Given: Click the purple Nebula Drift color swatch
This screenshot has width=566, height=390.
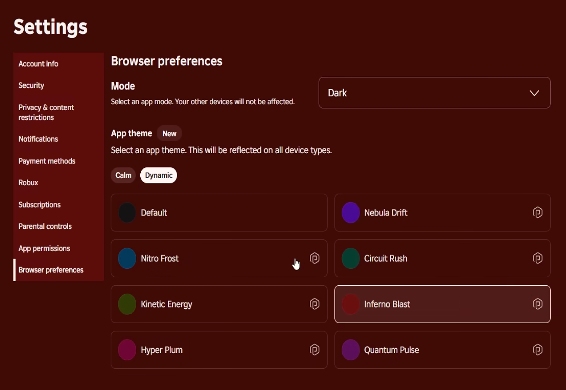Looking at the screenshot, I should (x=351, y=213).
